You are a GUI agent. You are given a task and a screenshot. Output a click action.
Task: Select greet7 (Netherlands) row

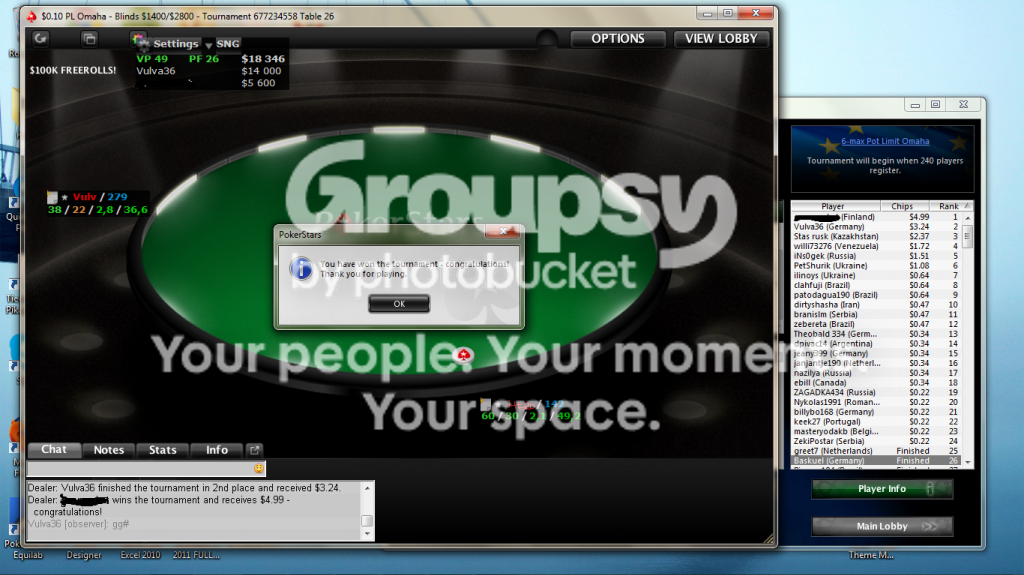[x=876, y=451]
